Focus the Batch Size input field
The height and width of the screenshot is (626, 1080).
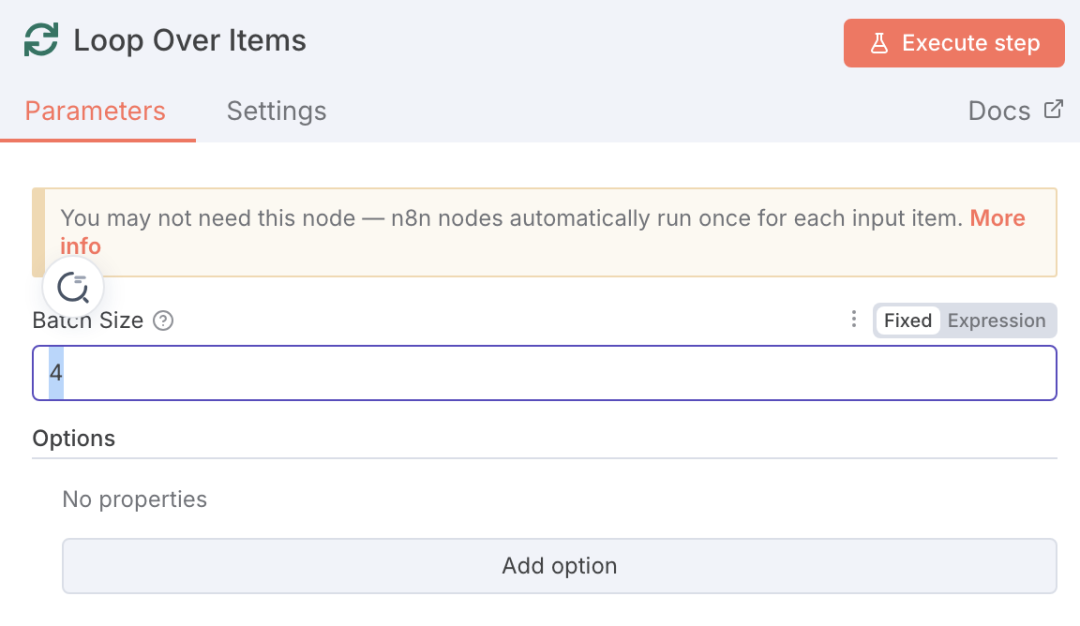coord(544,373)
